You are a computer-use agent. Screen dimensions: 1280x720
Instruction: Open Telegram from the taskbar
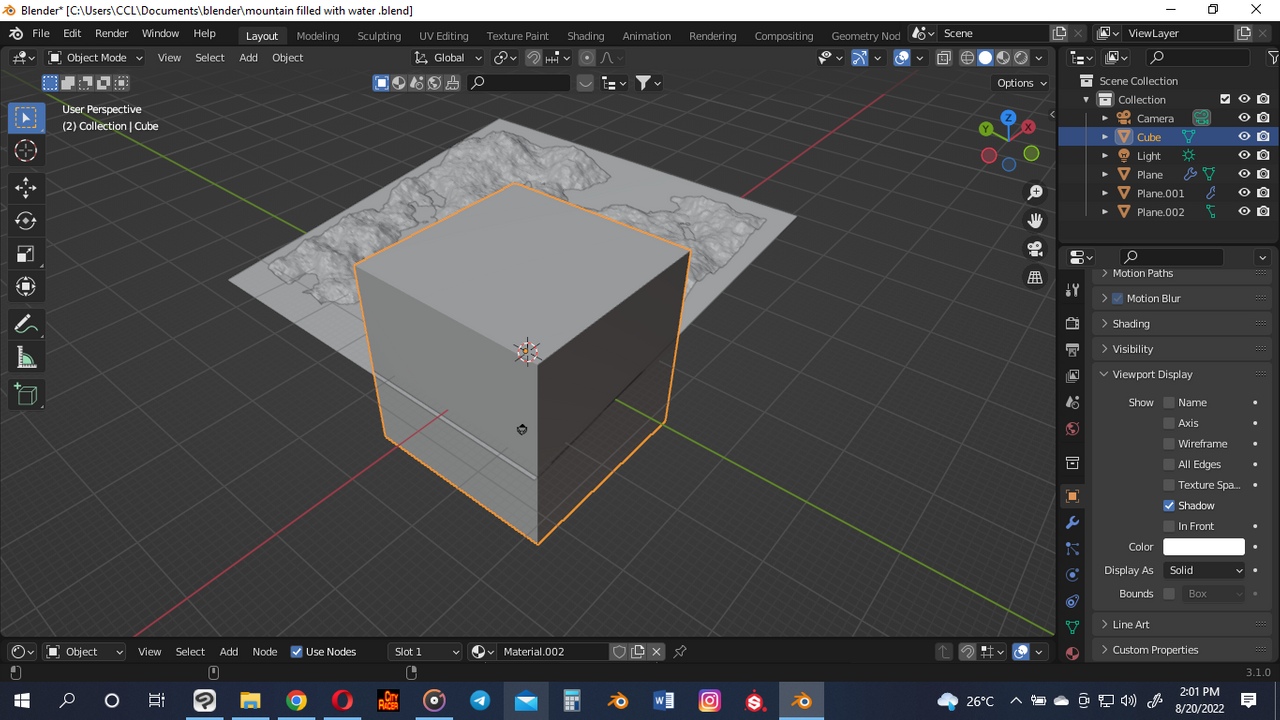coord(480,701)
